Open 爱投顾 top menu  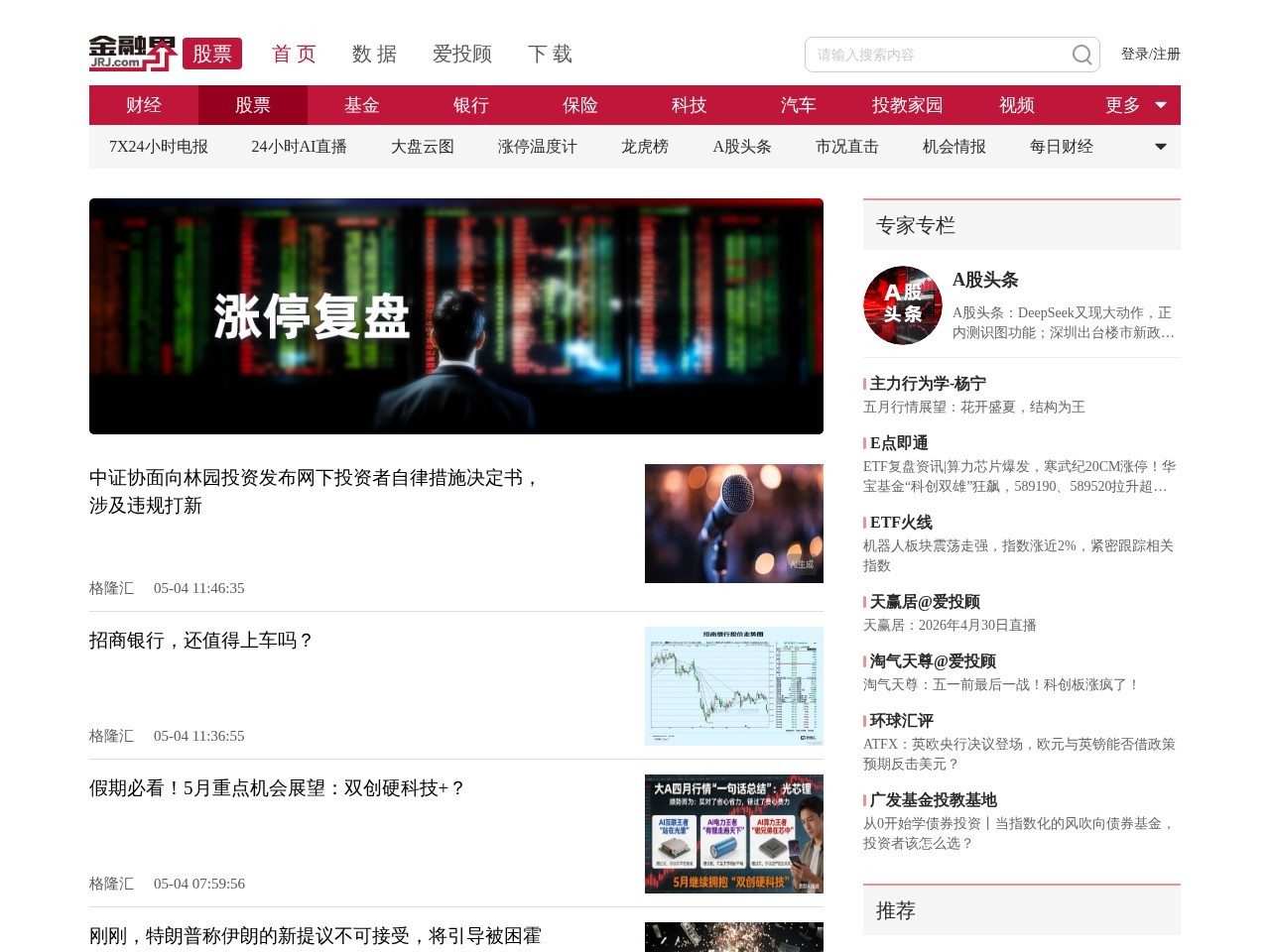[x=462, y=54]
